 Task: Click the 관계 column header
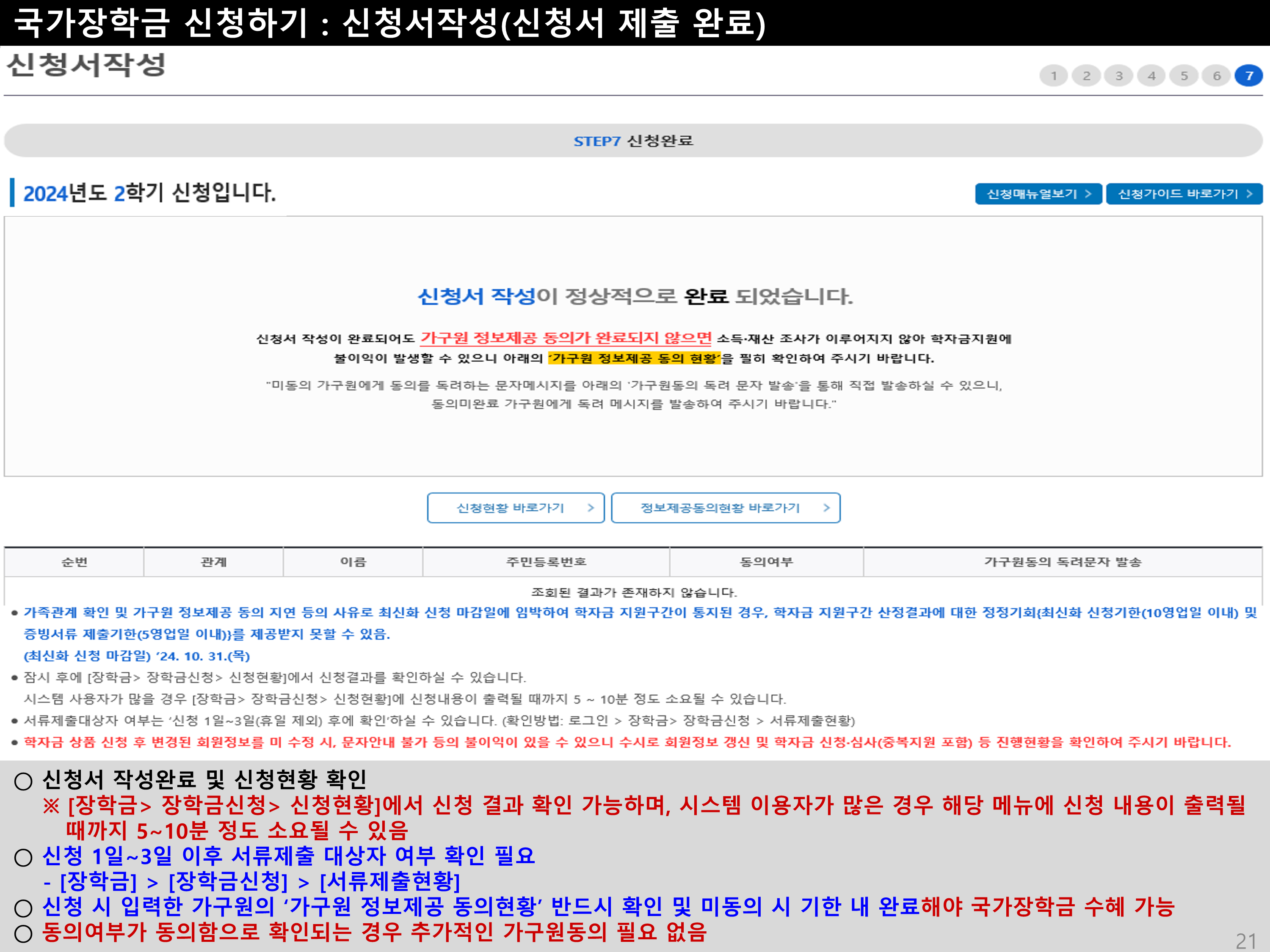pos(214,562)
